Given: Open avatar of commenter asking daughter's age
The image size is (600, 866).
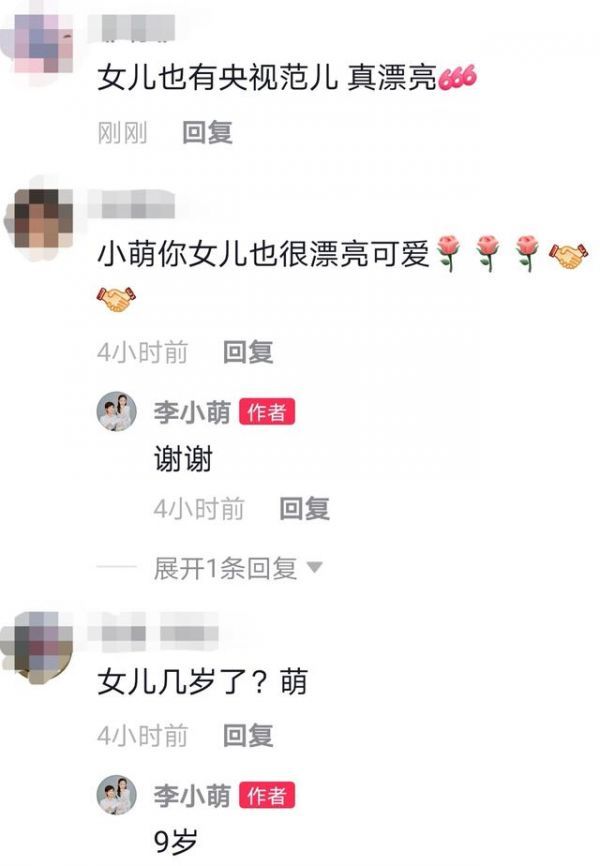Looking at the screenshot, I should (39, 643).
